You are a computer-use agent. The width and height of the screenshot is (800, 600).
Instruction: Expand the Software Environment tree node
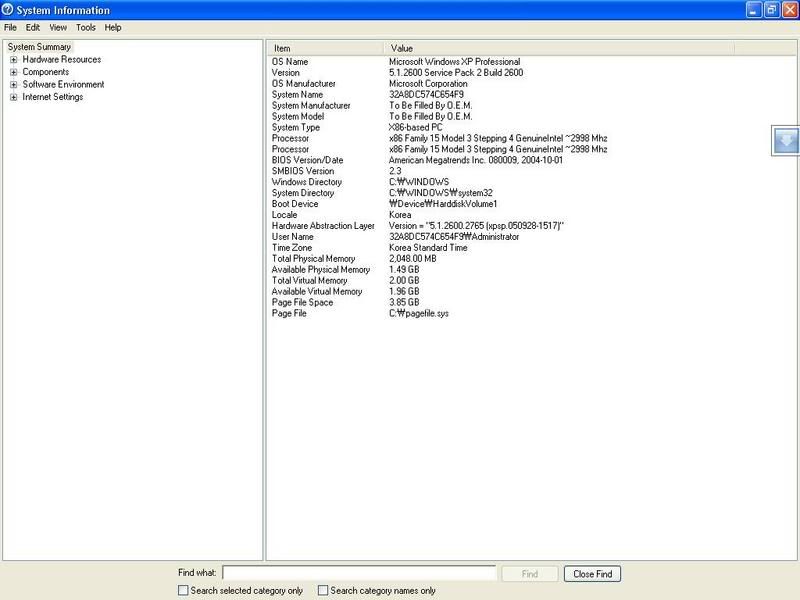coord(13,85)
